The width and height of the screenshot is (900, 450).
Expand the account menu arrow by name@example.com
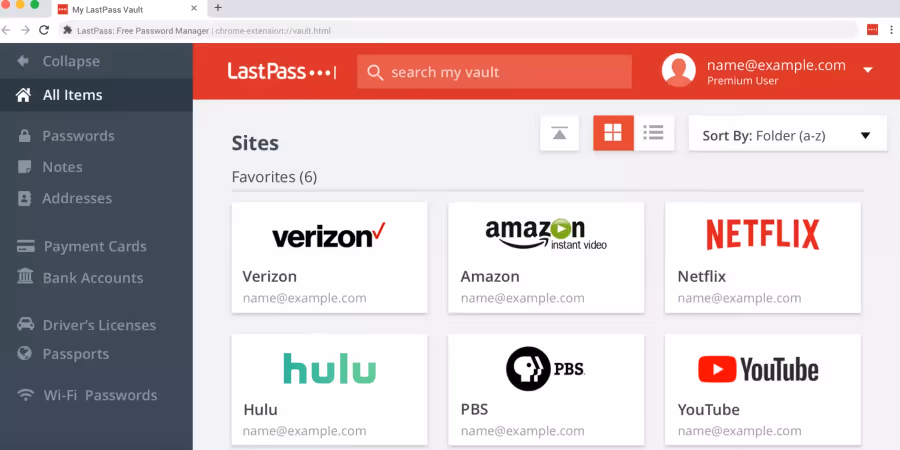point(868,70)
